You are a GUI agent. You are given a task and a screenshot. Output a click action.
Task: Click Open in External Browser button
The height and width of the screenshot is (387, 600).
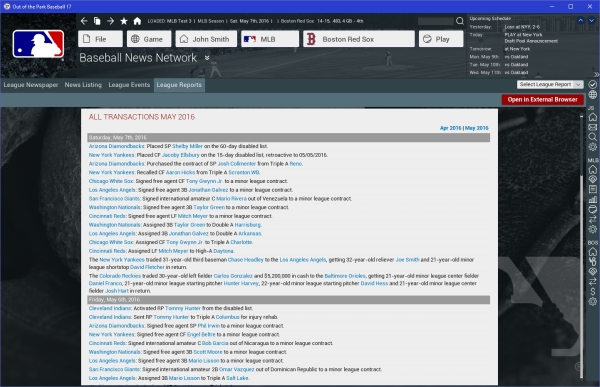tap(542, 100)
